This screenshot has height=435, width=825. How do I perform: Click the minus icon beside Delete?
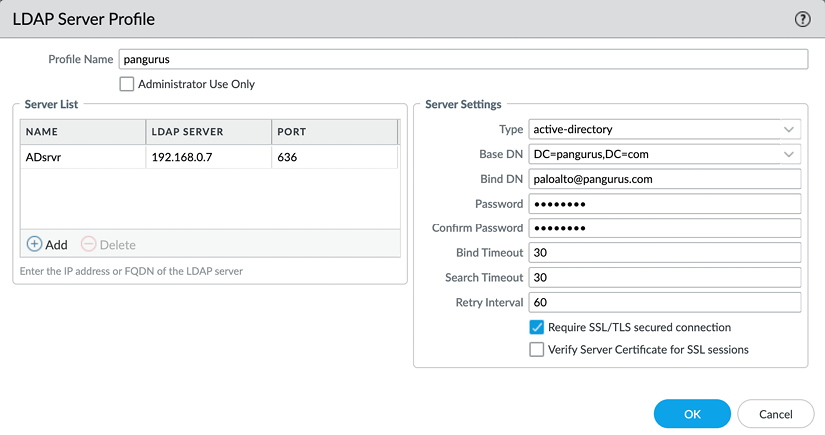pos(88,244)
